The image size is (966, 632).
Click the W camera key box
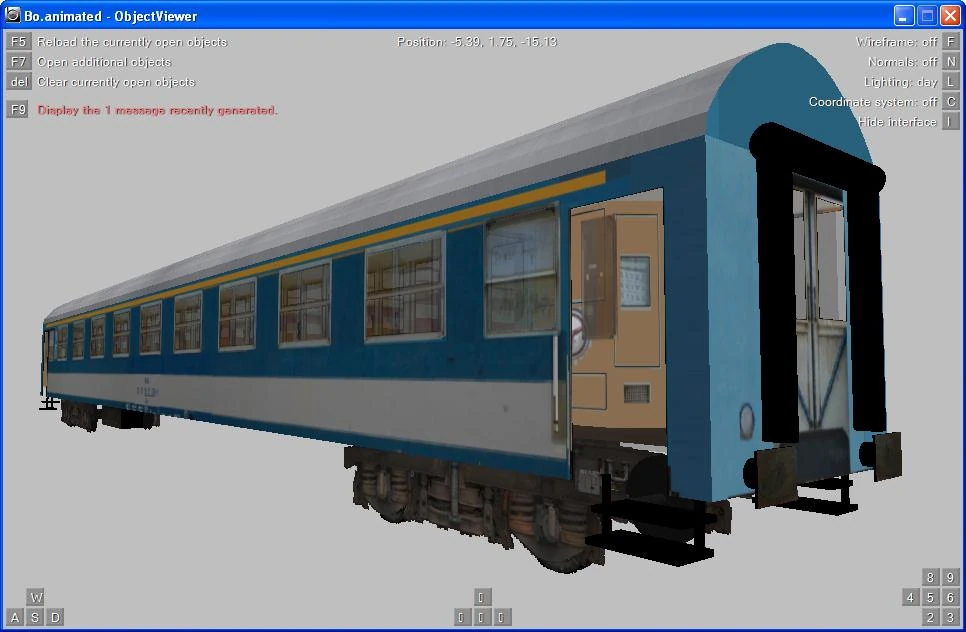(x=35, y=597)
